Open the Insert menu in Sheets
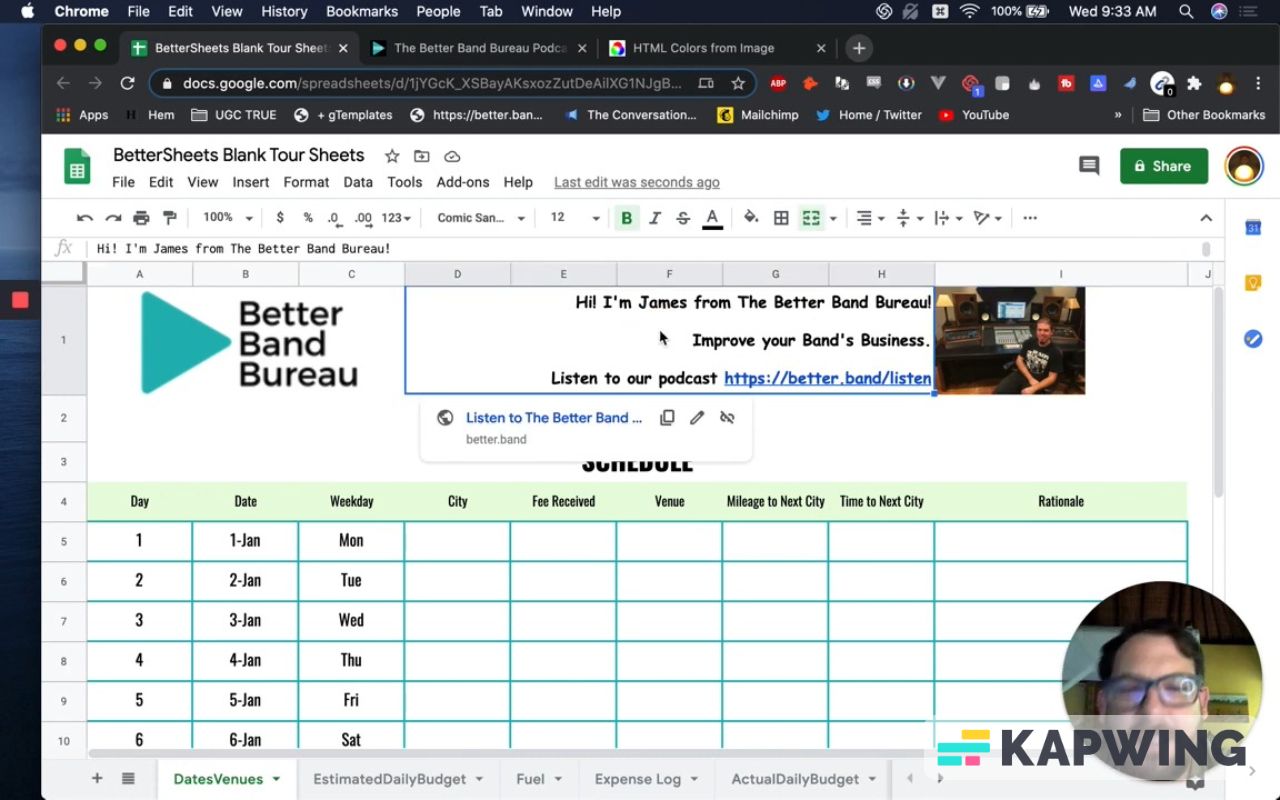Image resolution: width=1280 pixels, height=800 pixels. click(x=251, y=182)
